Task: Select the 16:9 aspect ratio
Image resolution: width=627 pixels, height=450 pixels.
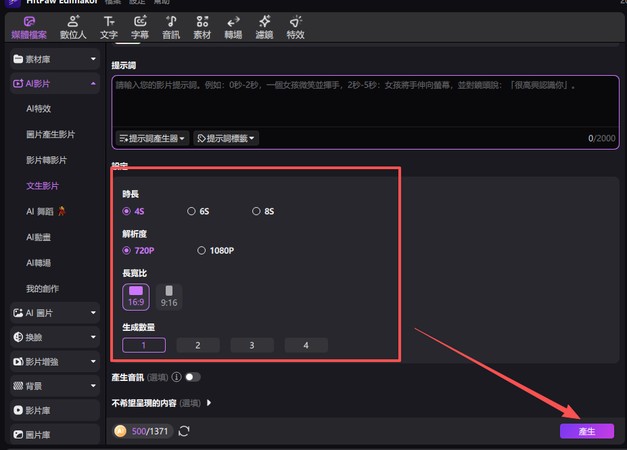Action: (x=136, y=297)
